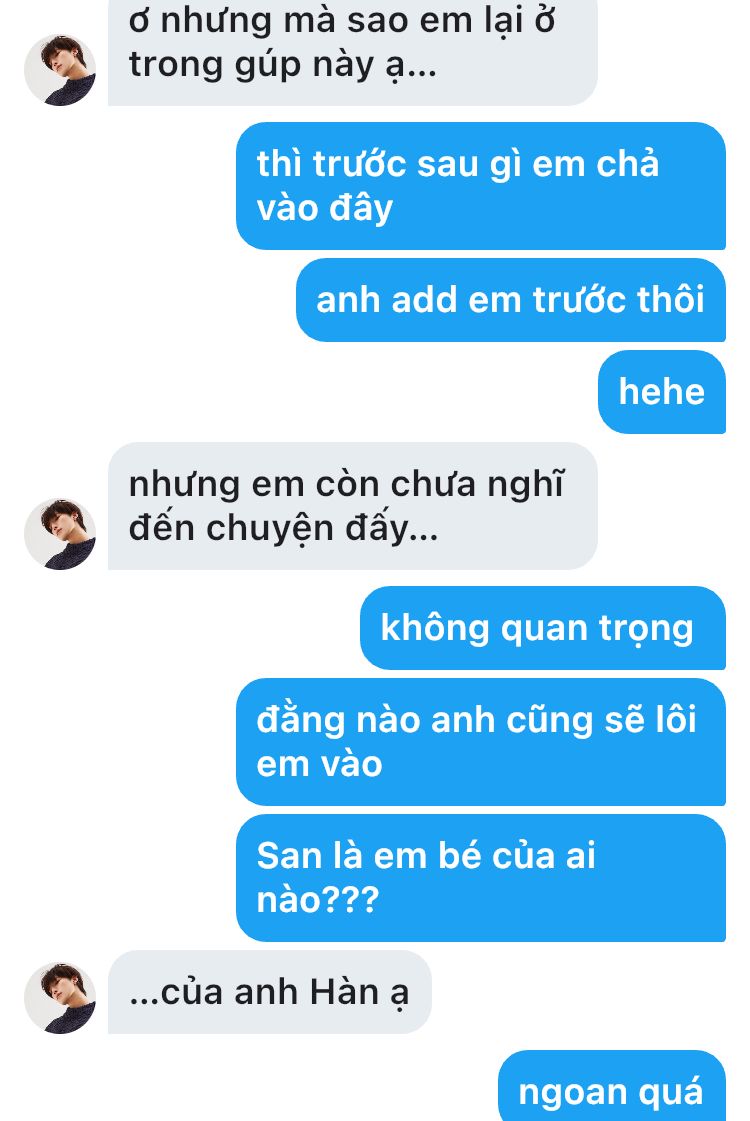Tap the '...của anh Hàn ạ' gray bubble
This screenshot has height=1121, width=750.
[270, 992]
